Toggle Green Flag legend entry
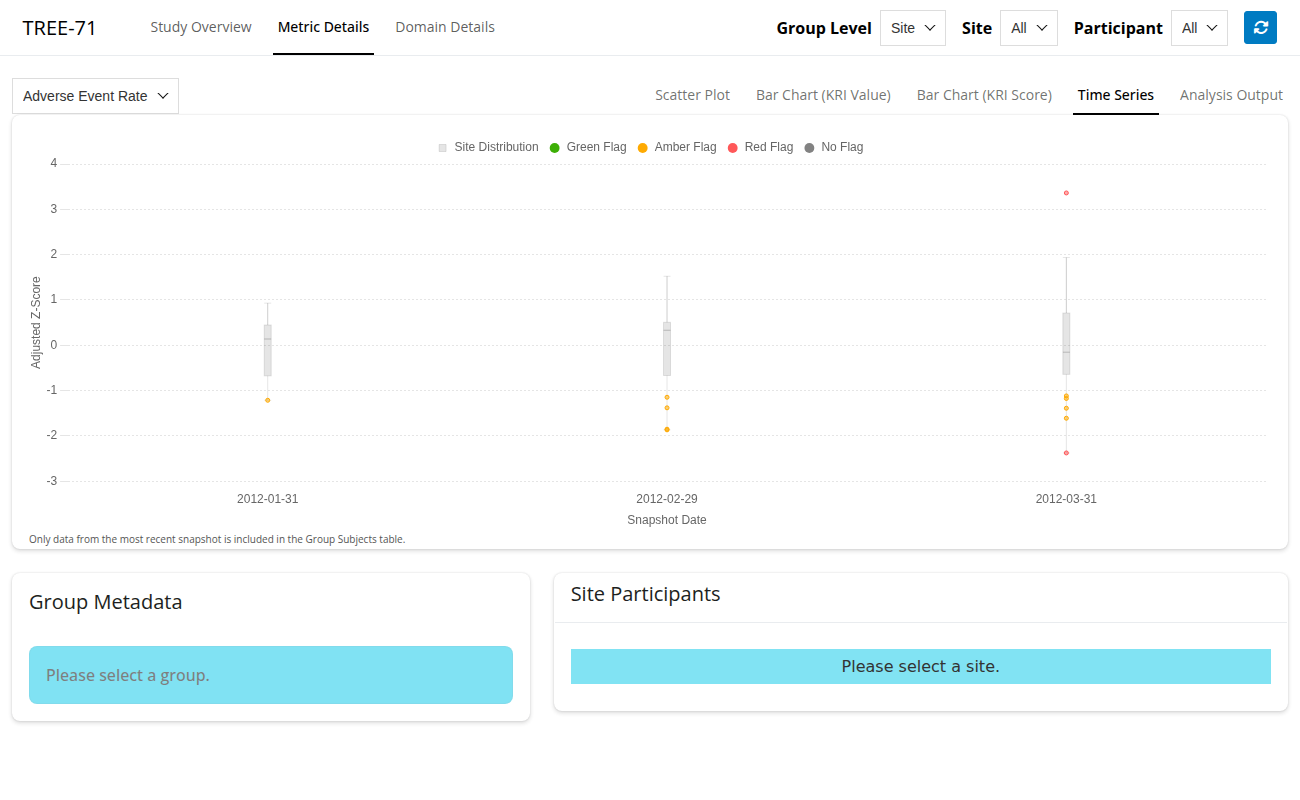Screen dimensions: 1300x800 tap(587, 147)
